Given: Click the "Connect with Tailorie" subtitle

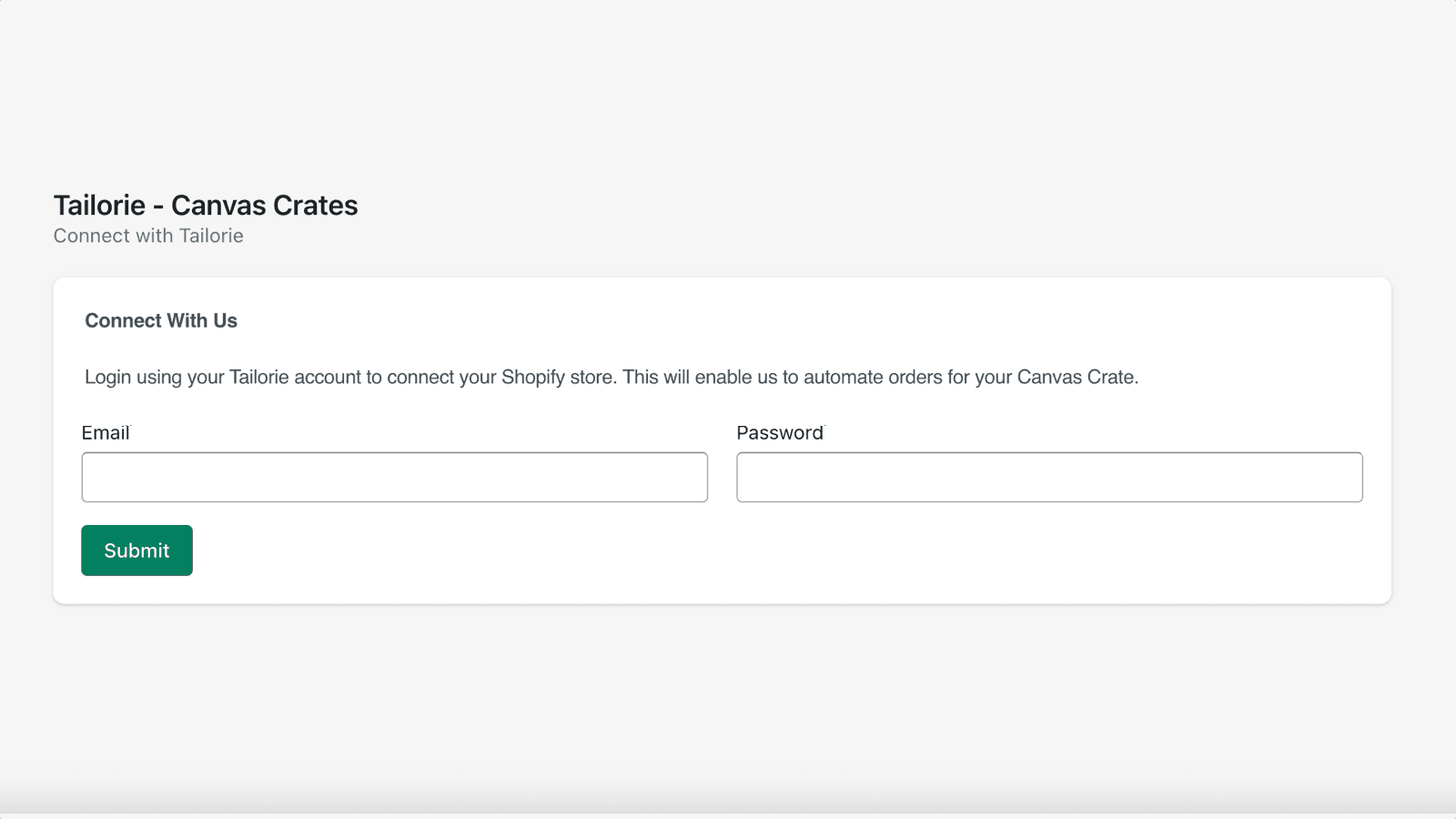Looking at the screenshot, I should click(x=148, y=236).
